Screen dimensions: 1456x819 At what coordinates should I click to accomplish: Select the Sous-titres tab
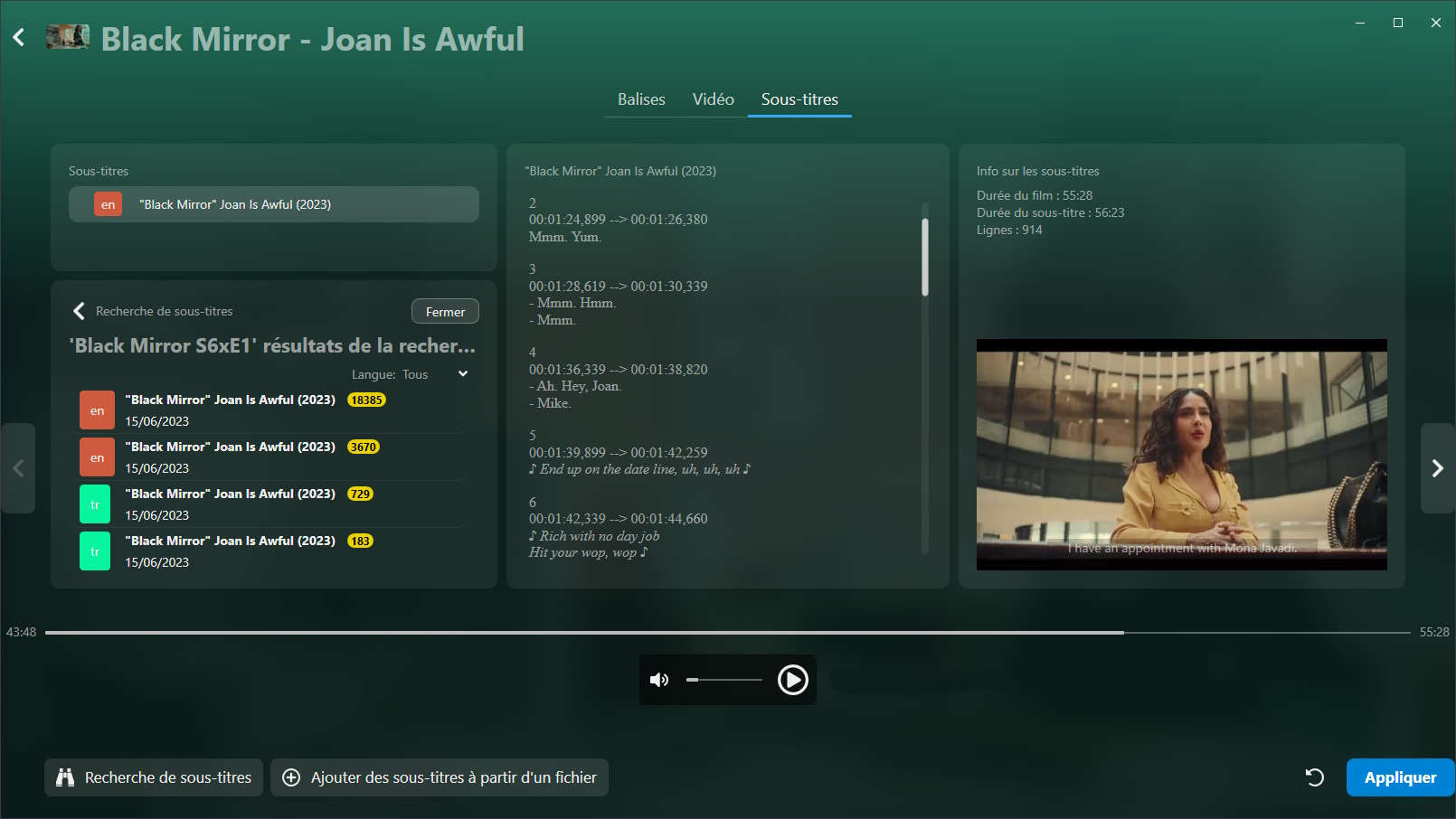coord(799,99)
